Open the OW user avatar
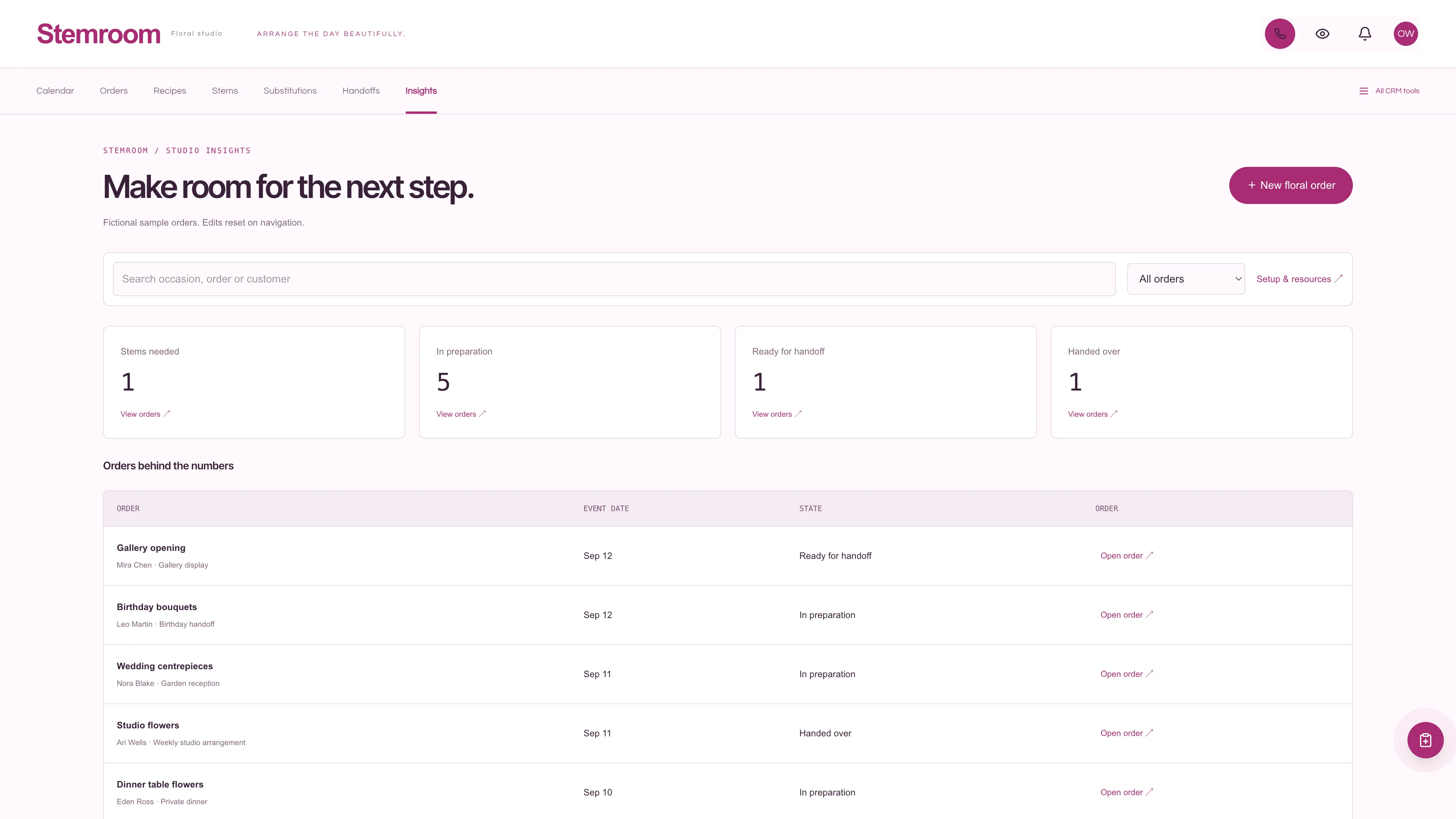 pos(1406,34)
